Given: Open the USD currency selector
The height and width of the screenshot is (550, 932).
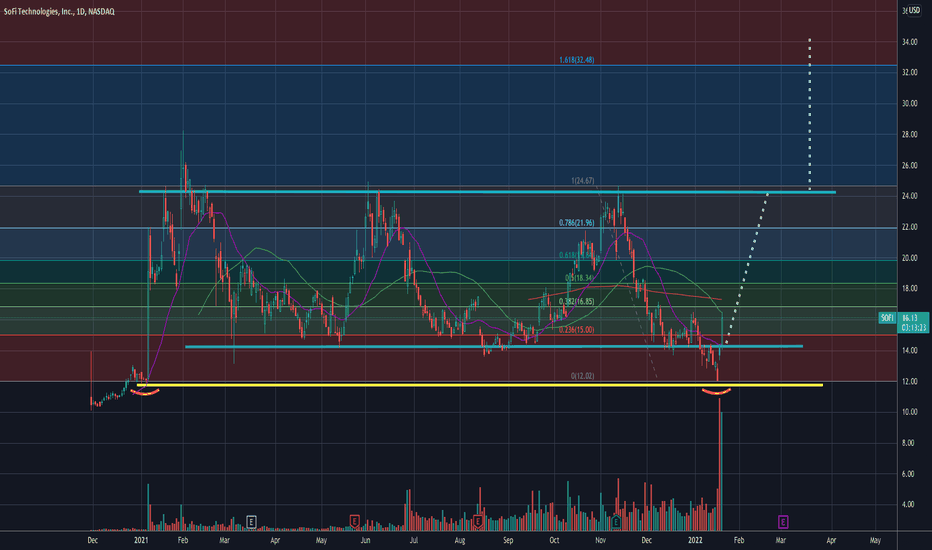Looking at the screenshot, I should [x=914, y=11].
